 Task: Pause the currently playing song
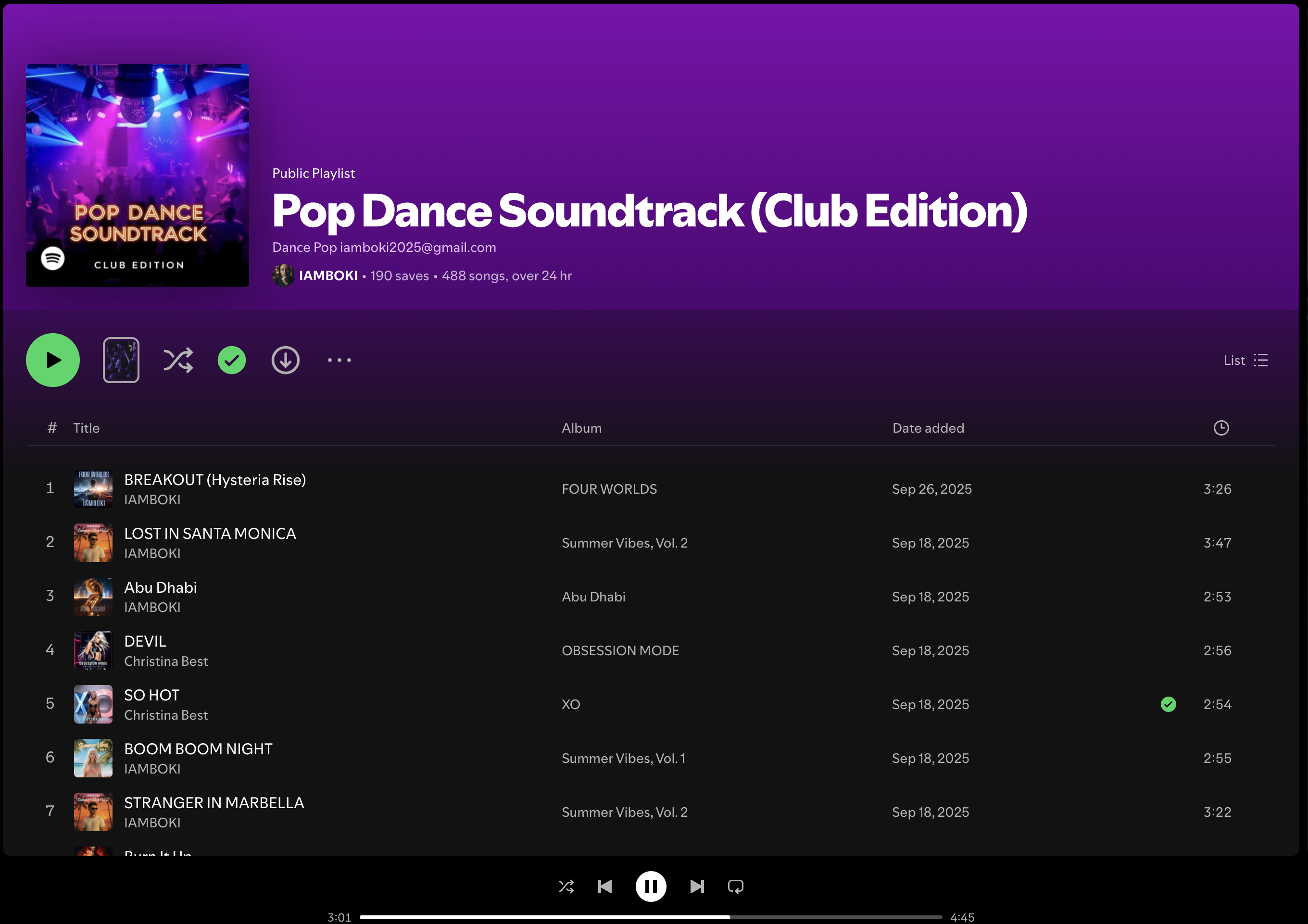click(651, 887)
